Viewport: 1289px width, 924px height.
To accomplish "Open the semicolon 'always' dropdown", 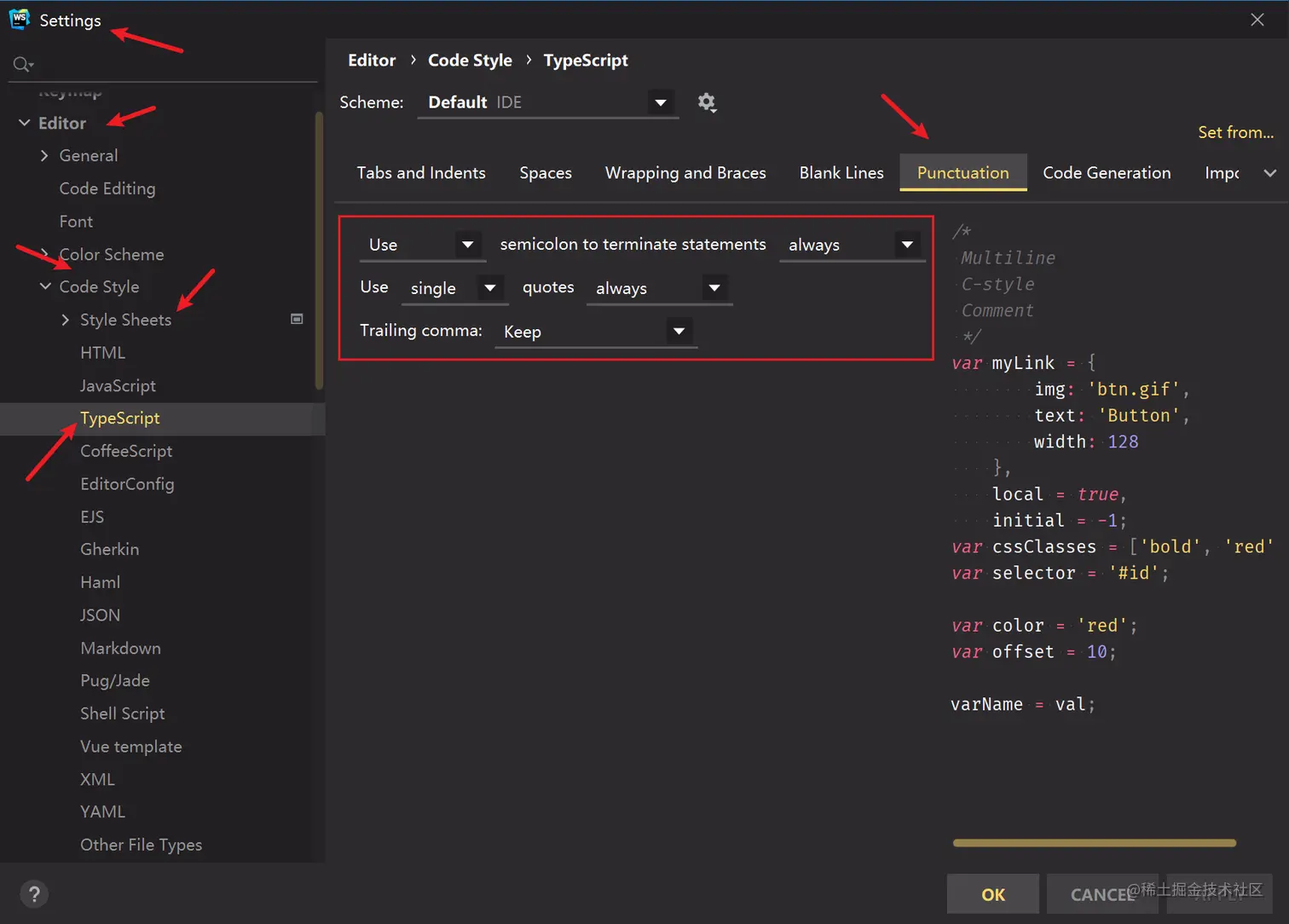I will tap(853, 245).
